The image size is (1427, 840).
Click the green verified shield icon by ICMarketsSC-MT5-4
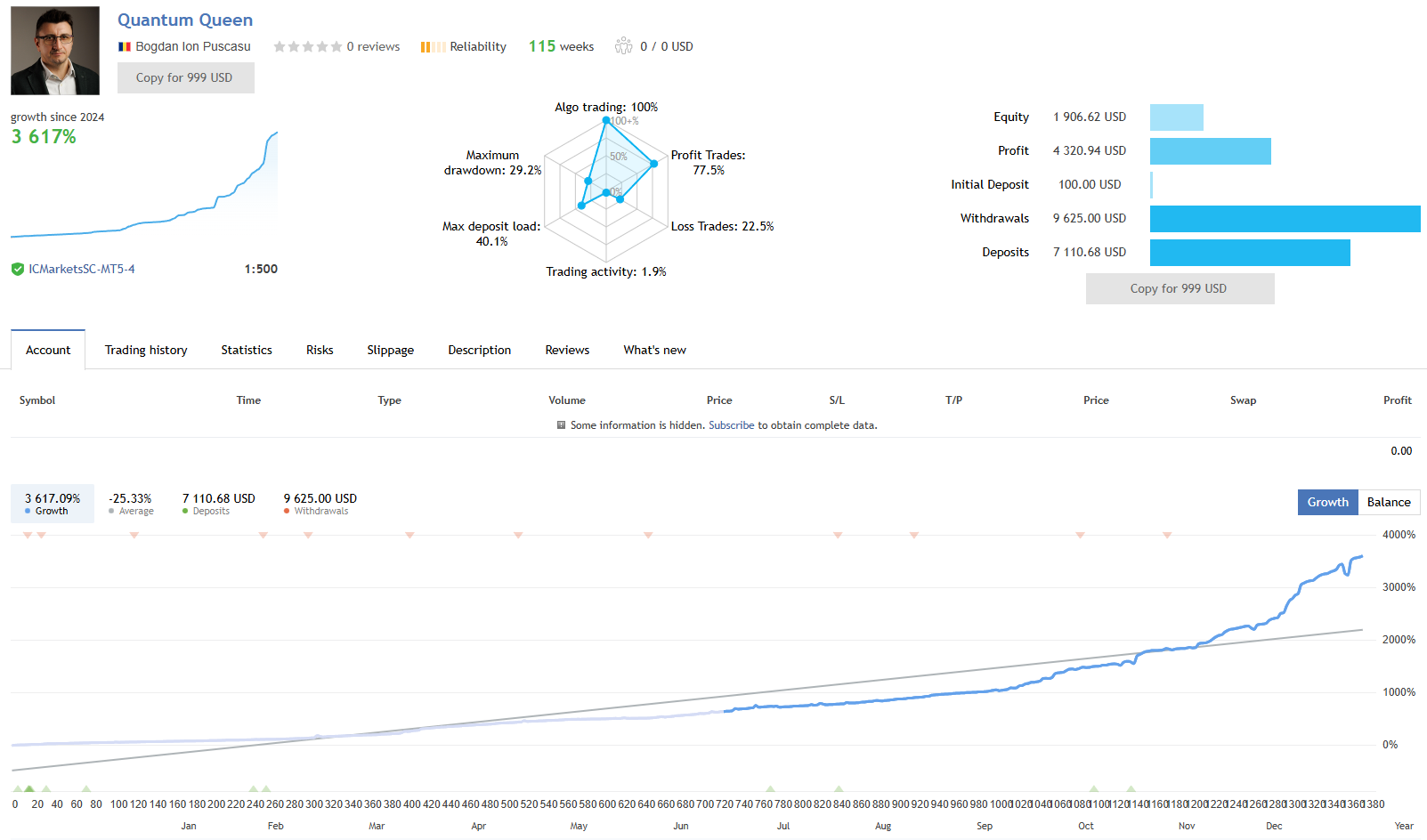coord(18,269)
